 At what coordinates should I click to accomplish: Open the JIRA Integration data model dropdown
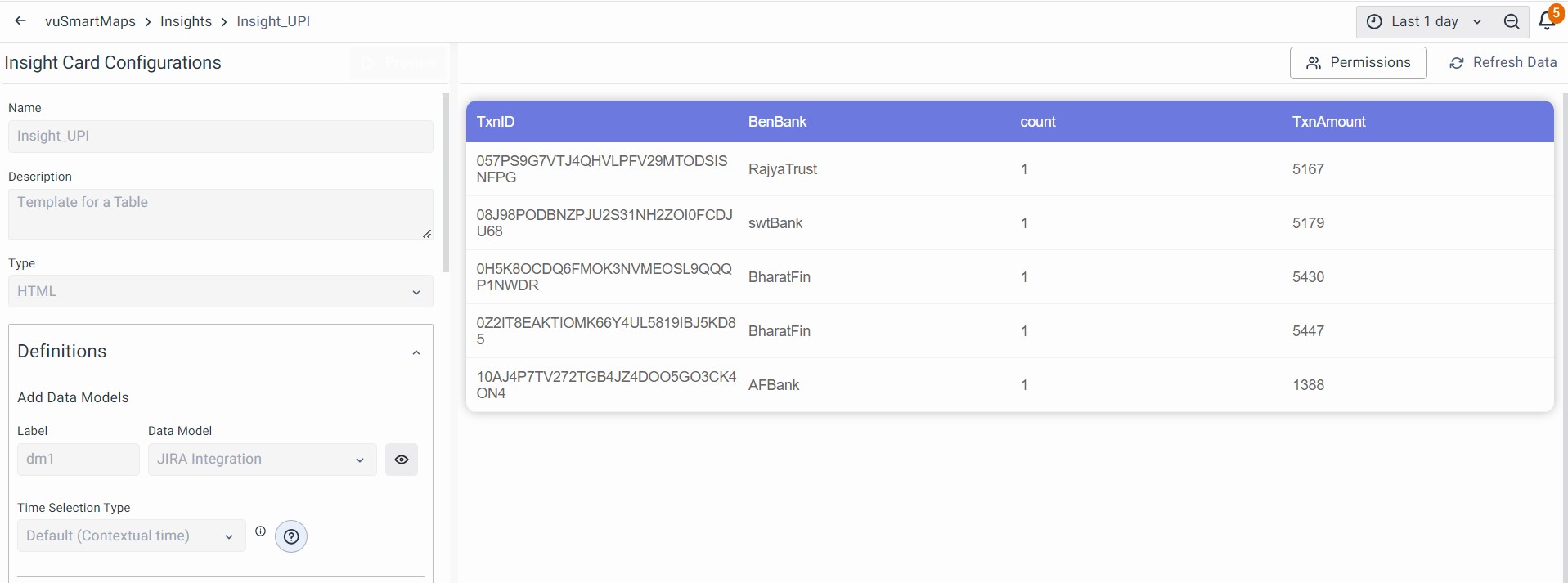[x=261, y=460]
